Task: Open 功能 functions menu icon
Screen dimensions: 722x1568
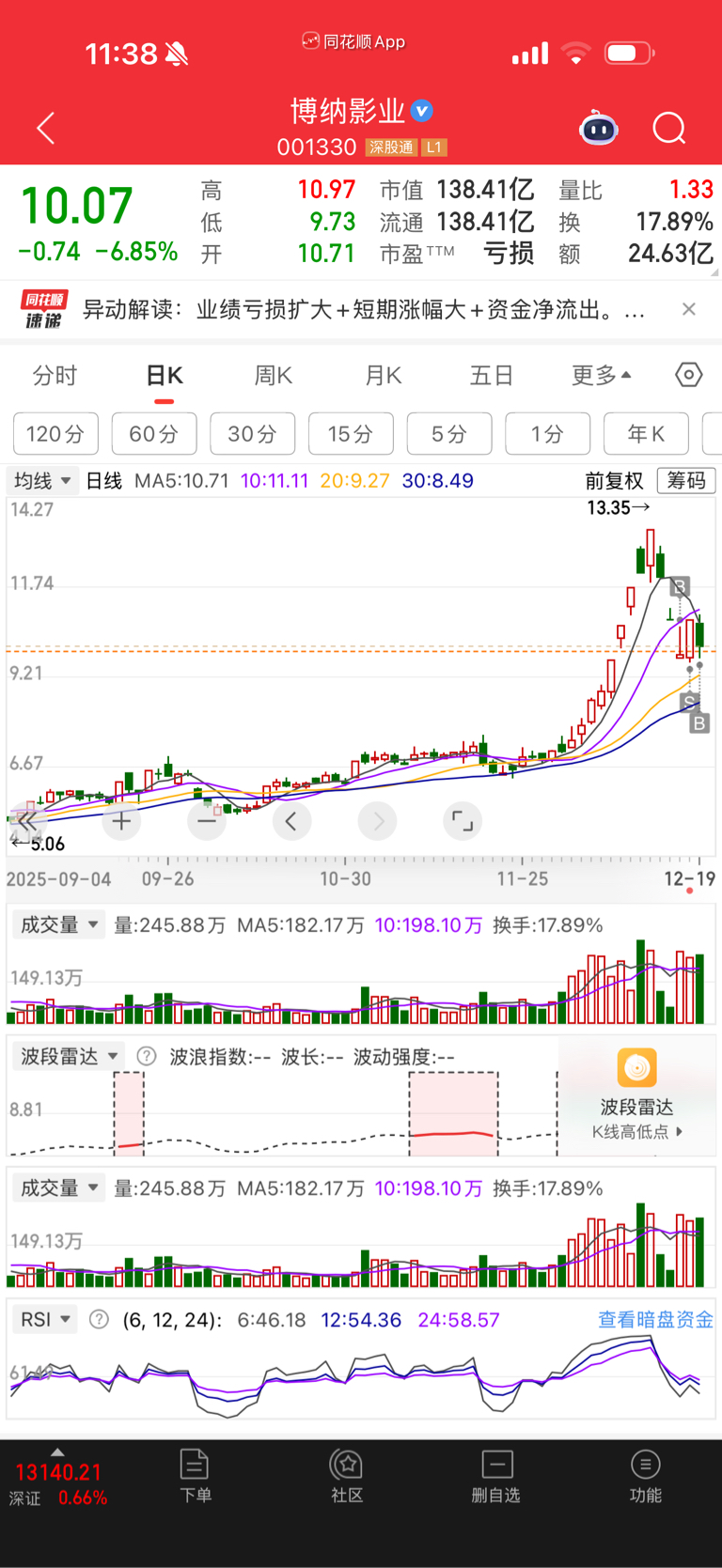Action: (645, 1476)
